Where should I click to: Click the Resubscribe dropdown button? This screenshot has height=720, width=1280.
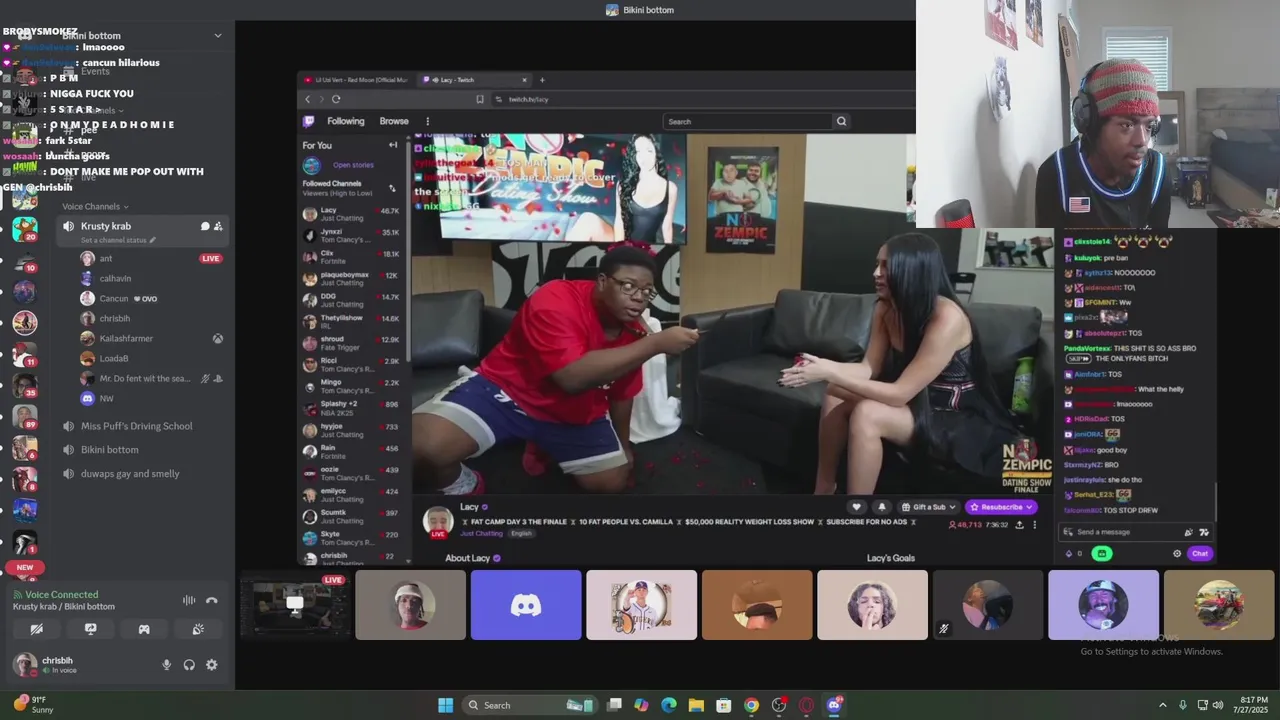(x=1001, y=507)
